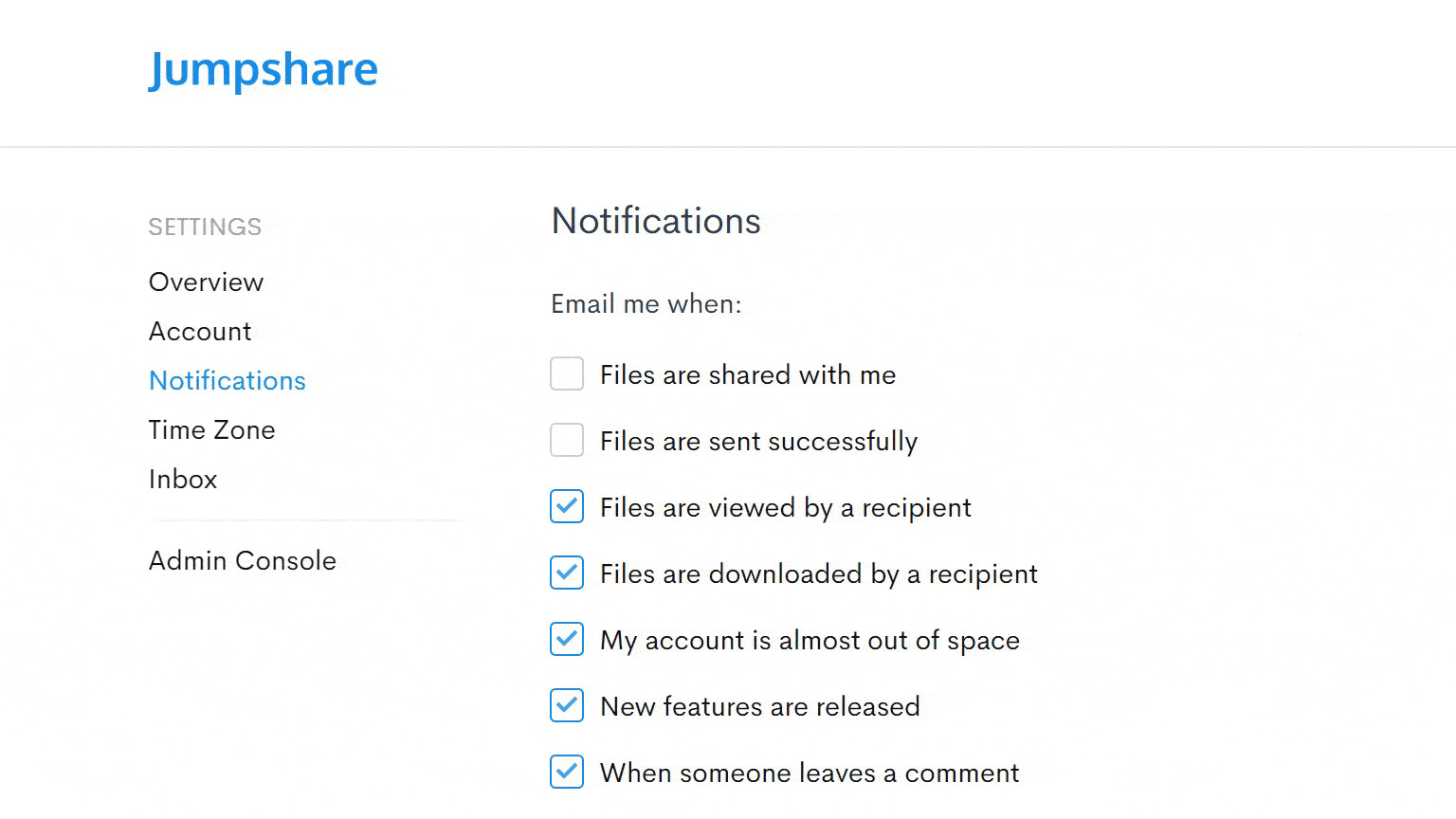1456x819 pixels.
Task: Open the Admin Console link
Action: pos(242,561)
